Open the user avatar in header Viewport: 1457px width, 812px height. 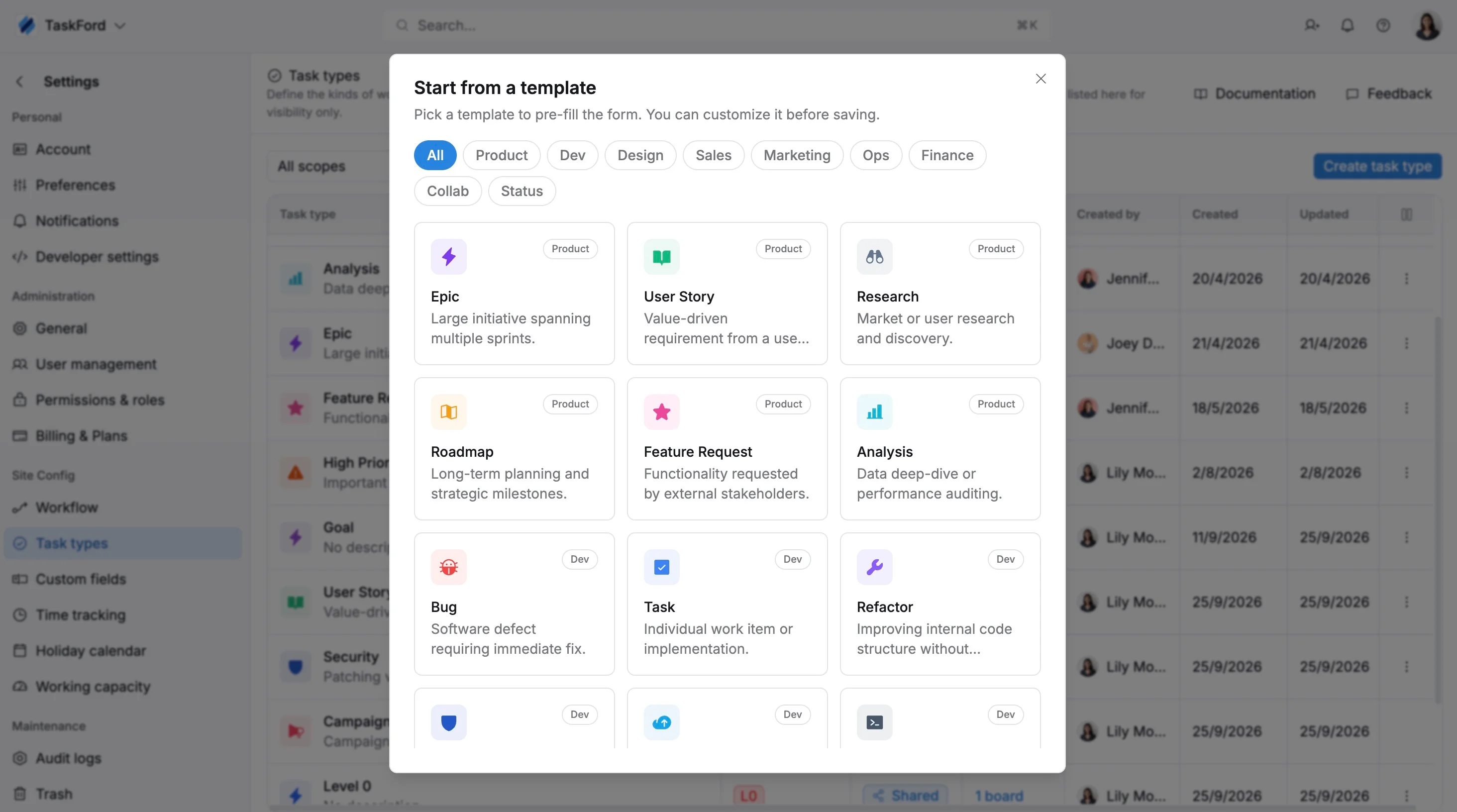(x=1427, y=25)
